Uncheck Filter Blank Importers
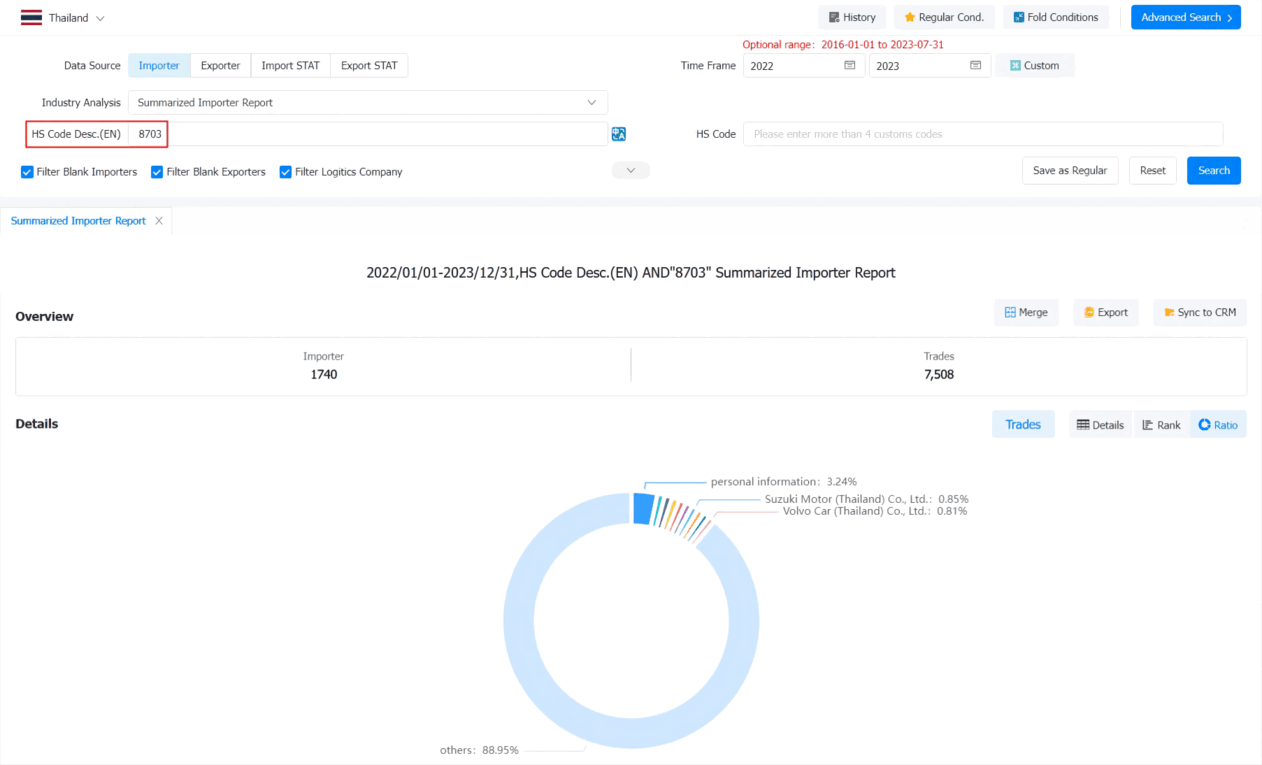1262x765 pixels. click(x=27, y=172)
